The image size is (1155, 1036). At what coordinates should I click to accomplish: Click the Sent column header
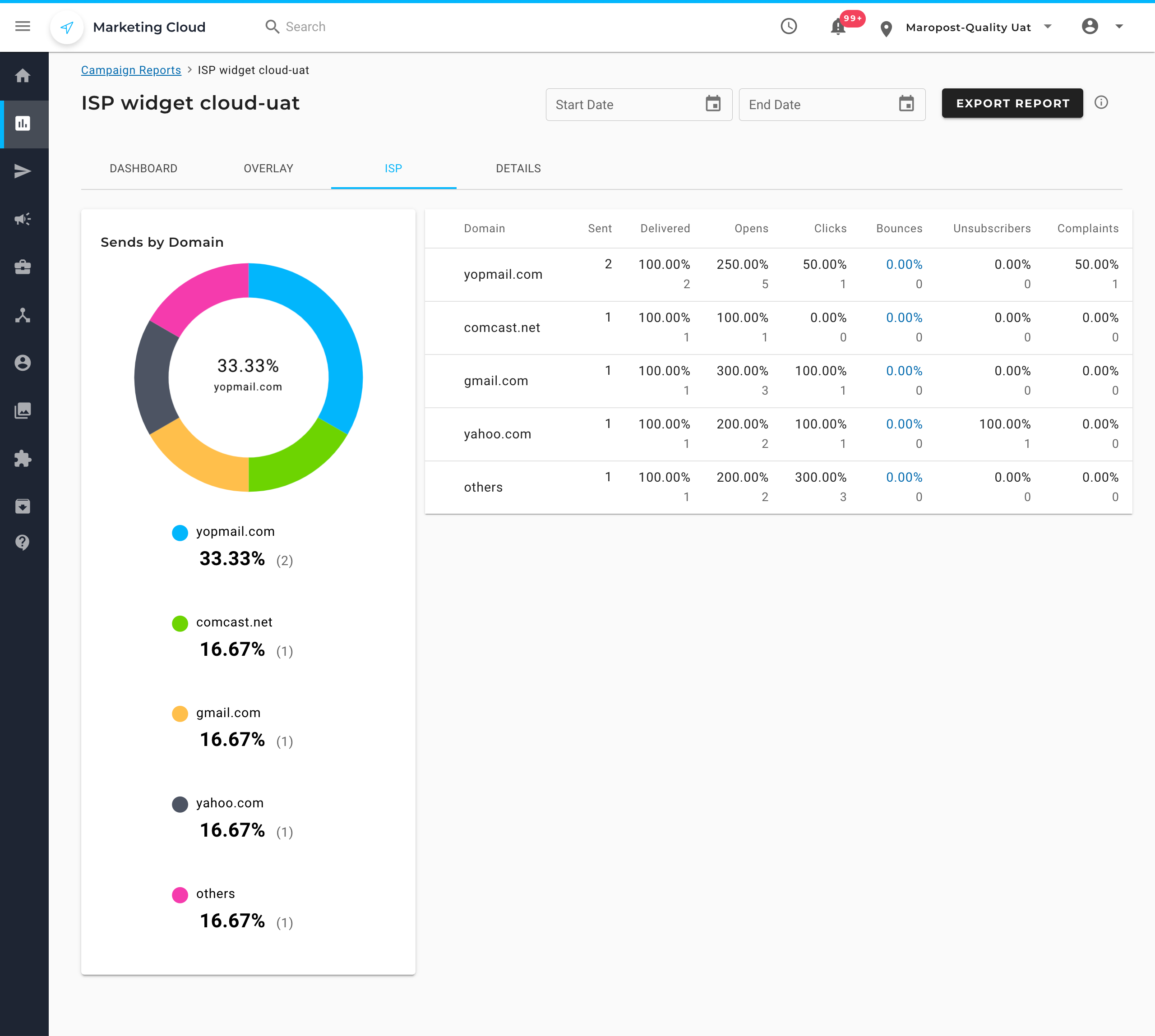[600, 228]
